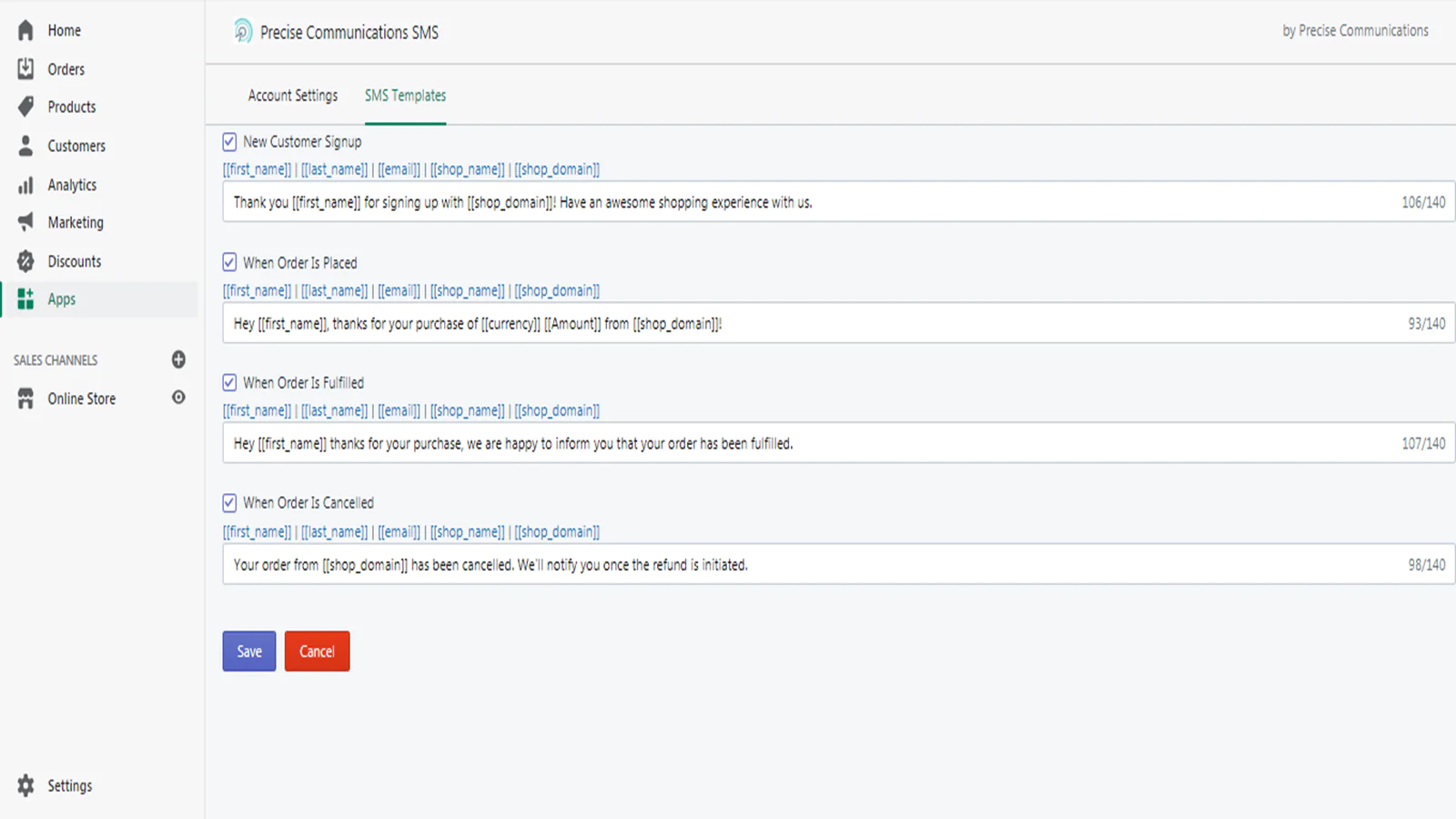Open Discounts menu item
This screenshot has height=819, width=1456.
point(75,261)
